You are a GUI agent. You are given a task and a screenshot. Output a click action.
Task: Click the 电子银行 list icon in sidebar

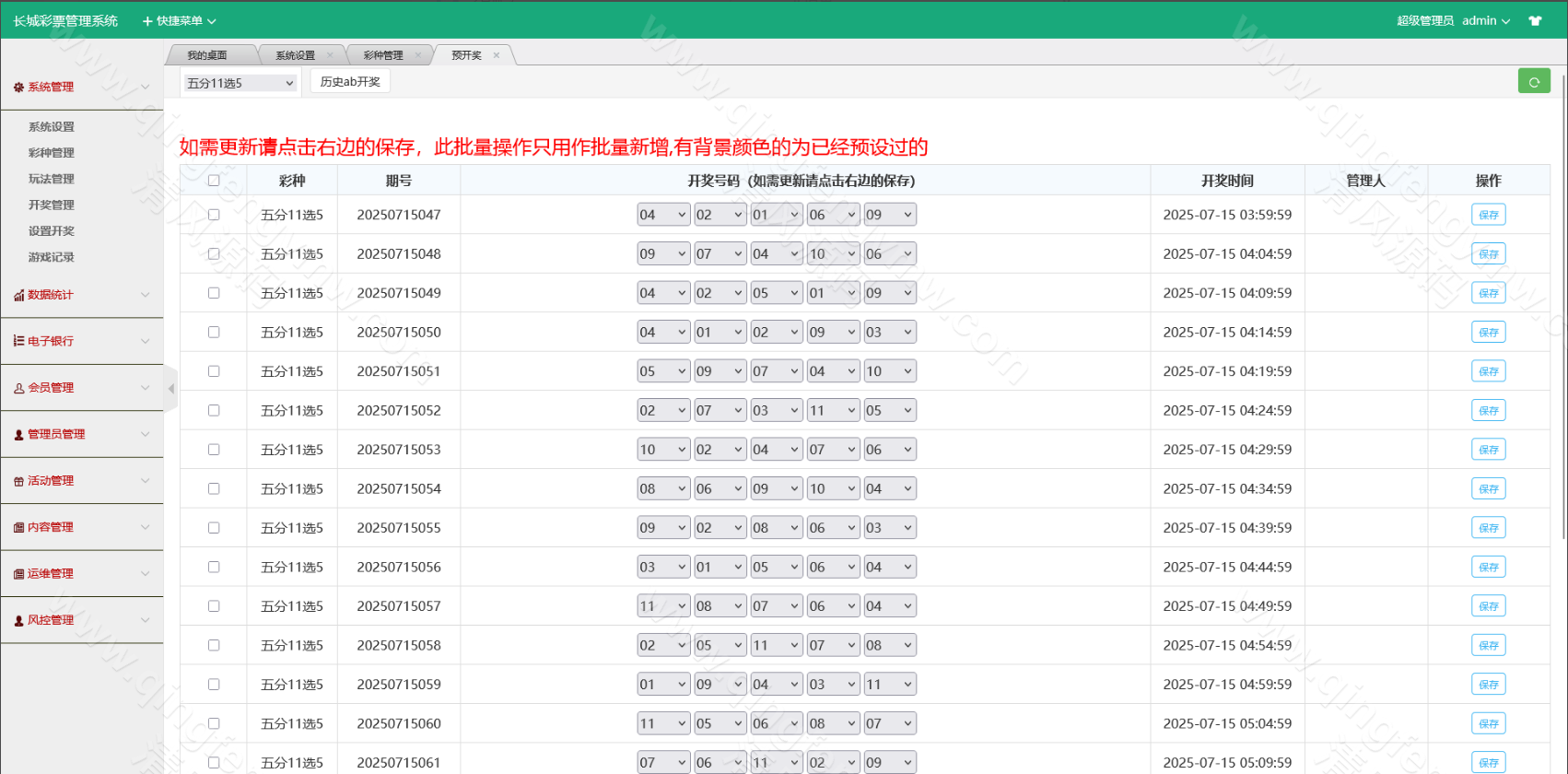pos(18,341)
